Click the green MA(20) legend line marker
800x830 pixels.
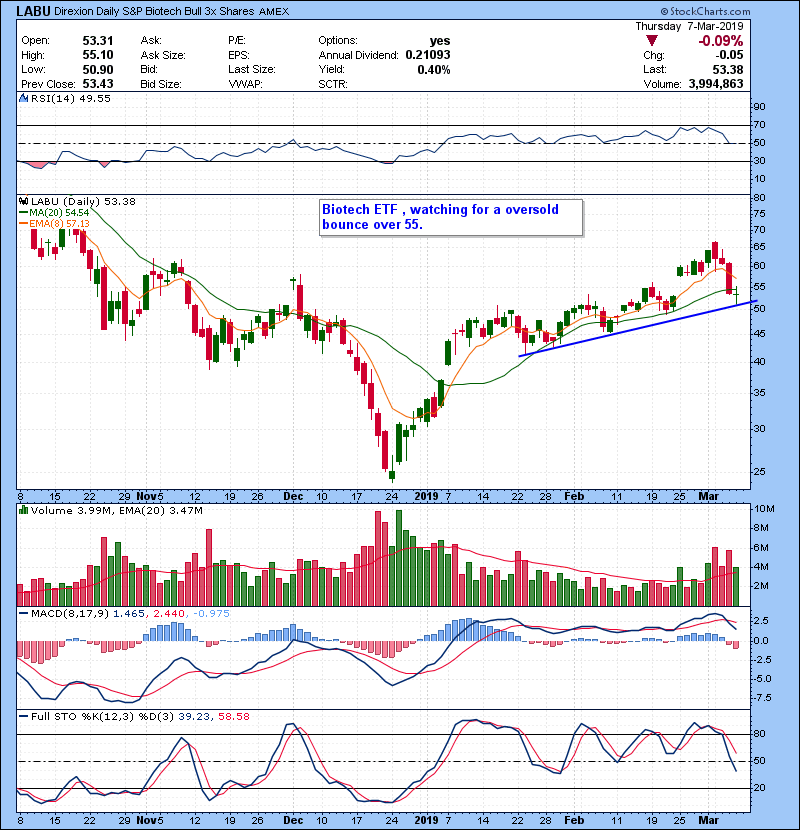23,213
